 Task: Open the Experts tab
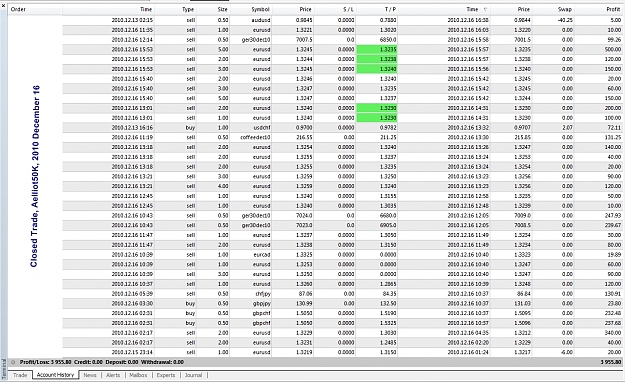[x=166, y=375]
